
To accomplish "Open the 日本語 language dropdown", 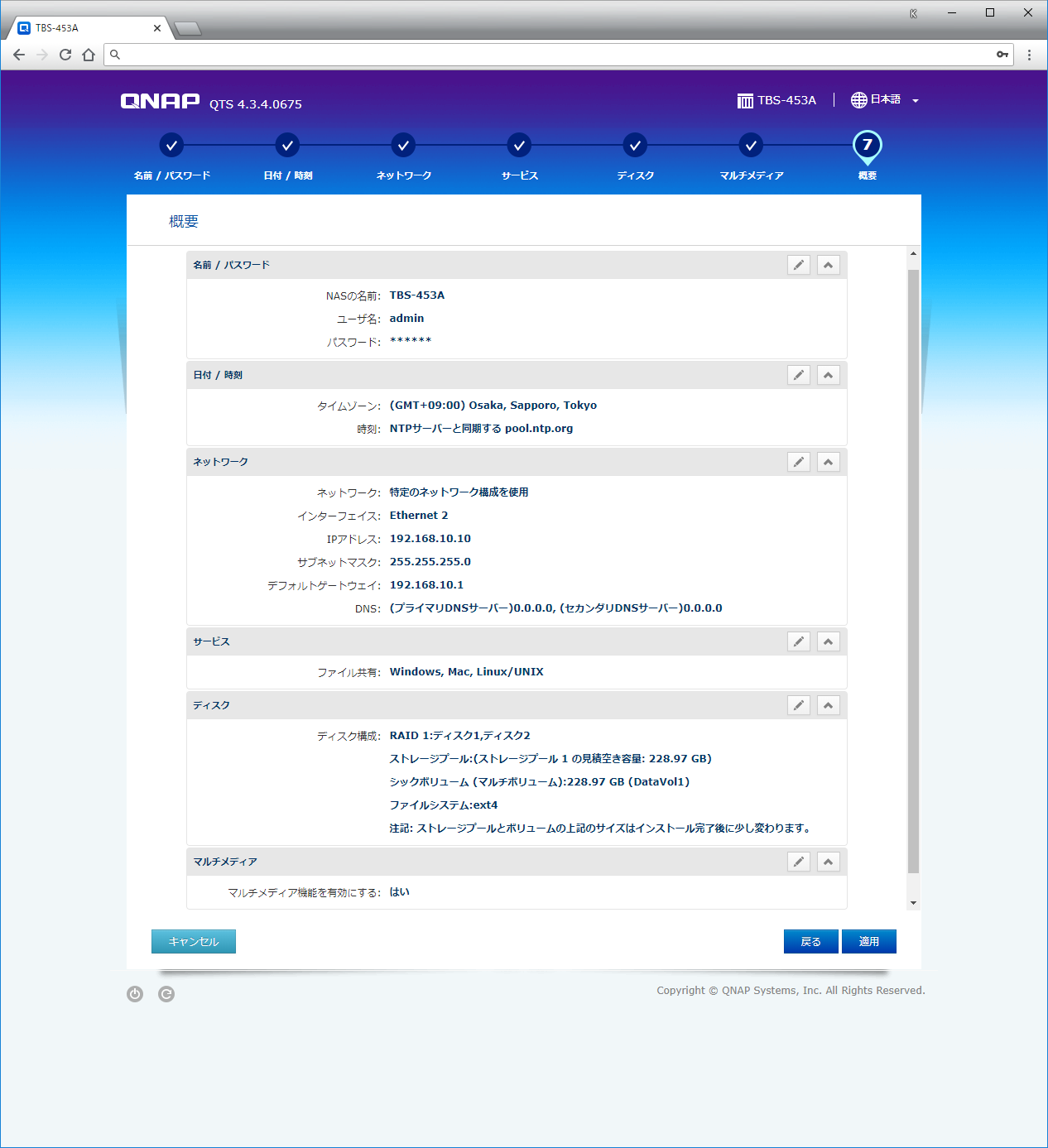I will click(x=885, y=100).
